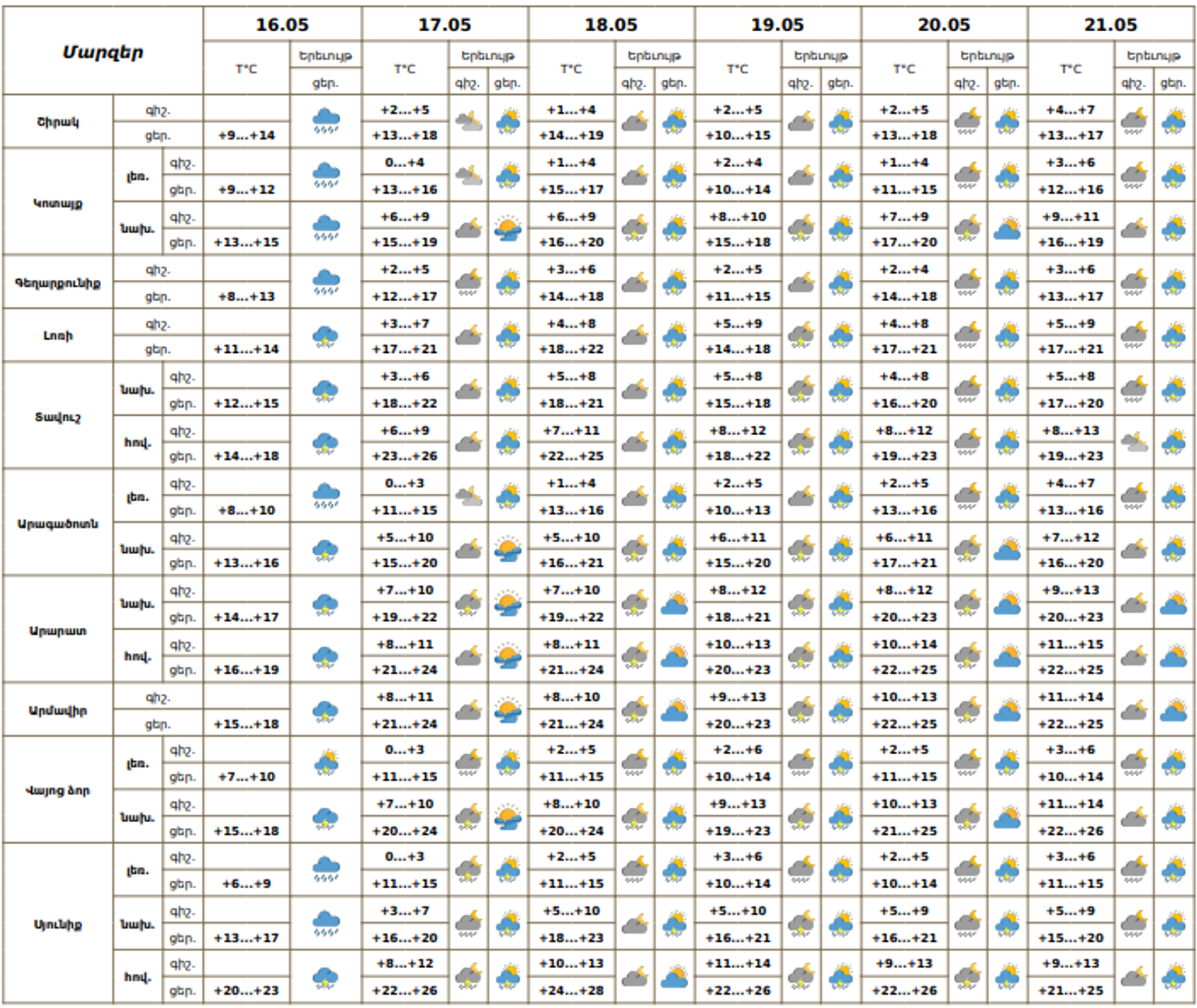Click Տավուշ հով. 21.05 night icon
1197x1008 pixels.
pyautogui.click(x=1134, y=443)
